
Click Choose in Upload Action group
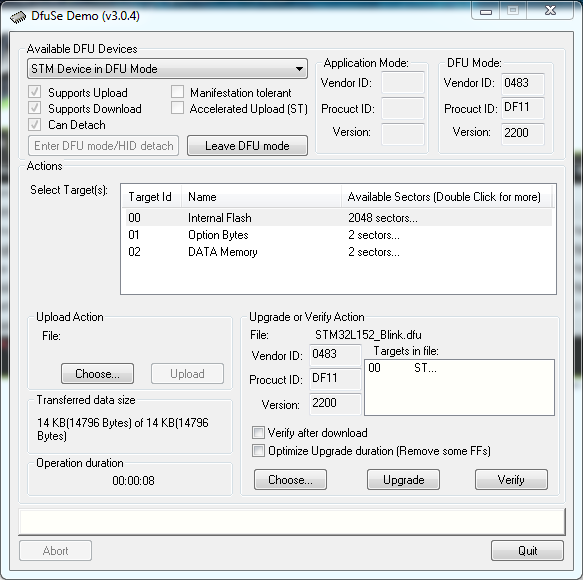click(x=97, y=373)
